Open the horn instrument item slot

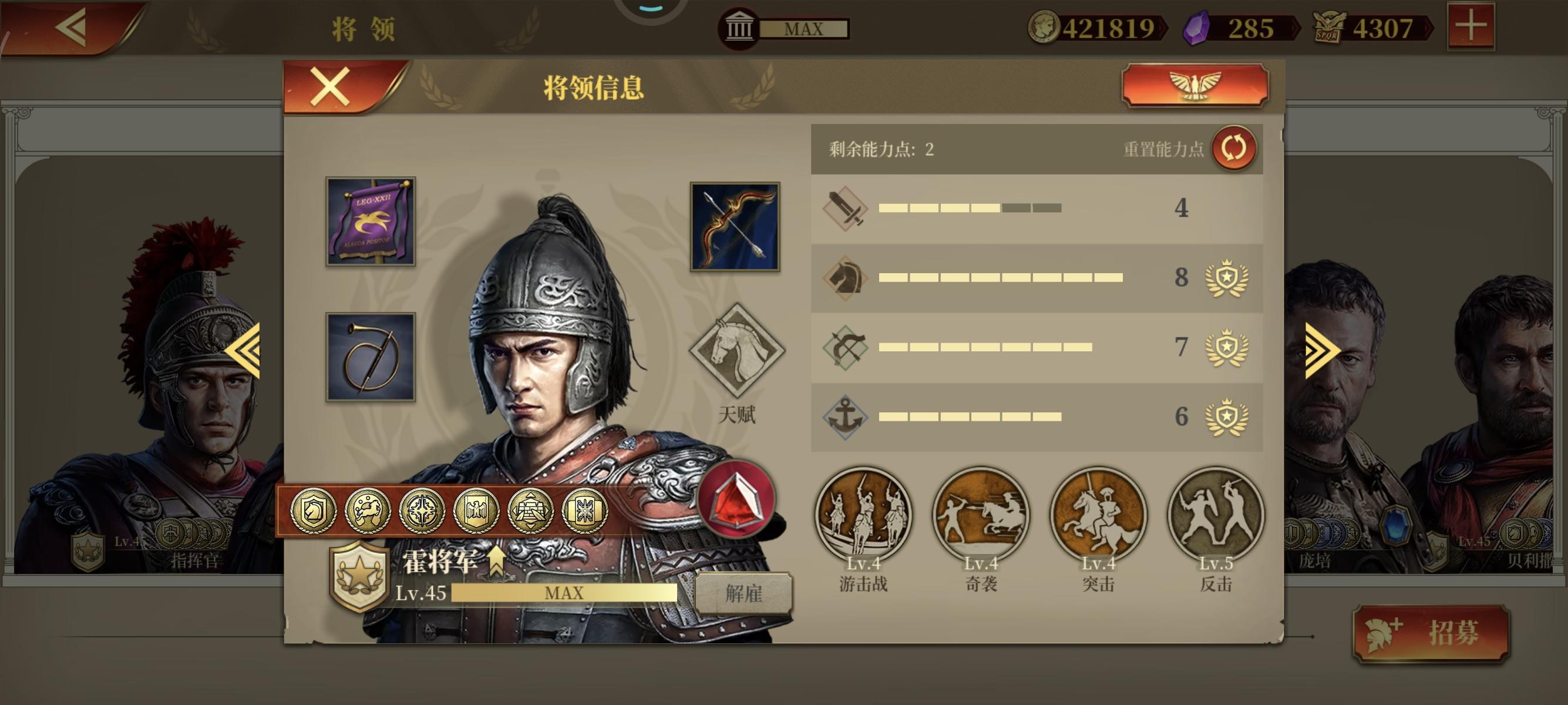pyautogui.click(x=371, y=357)
